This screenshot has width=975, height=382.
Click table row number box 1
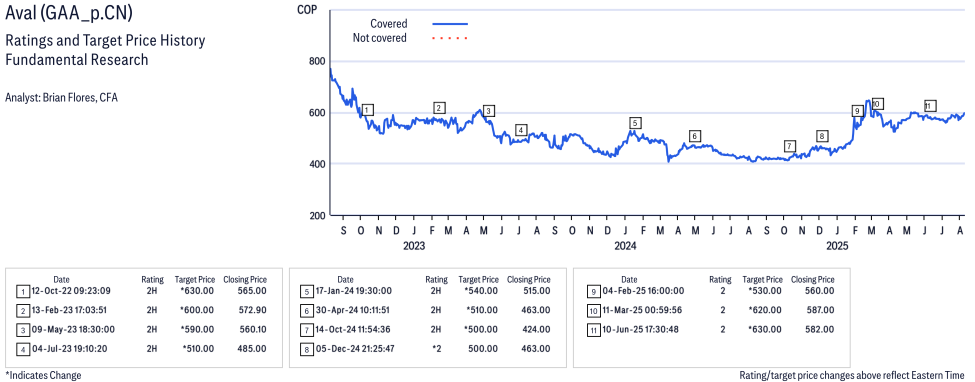coord(22,291)
